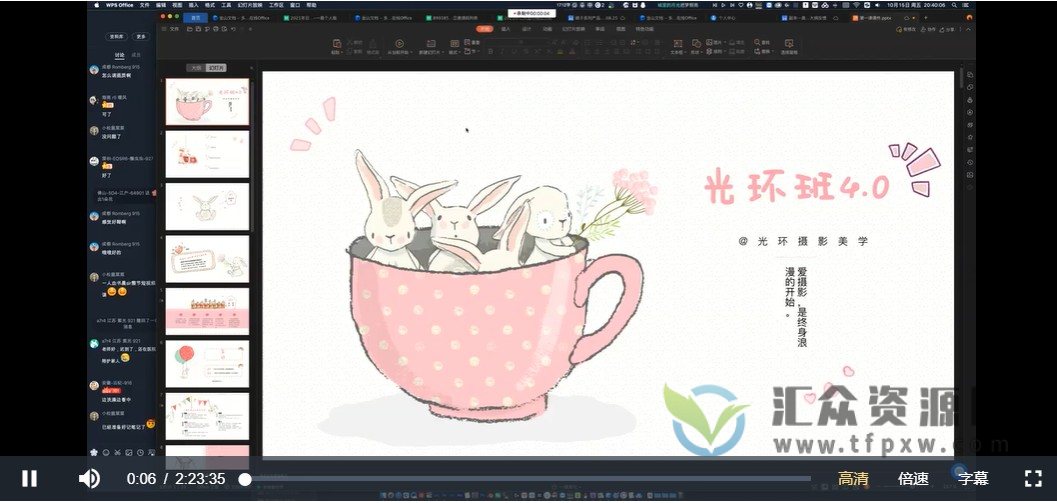
Task: Click the Wi-Fi icon in menu bar
Action: point(856,5)
